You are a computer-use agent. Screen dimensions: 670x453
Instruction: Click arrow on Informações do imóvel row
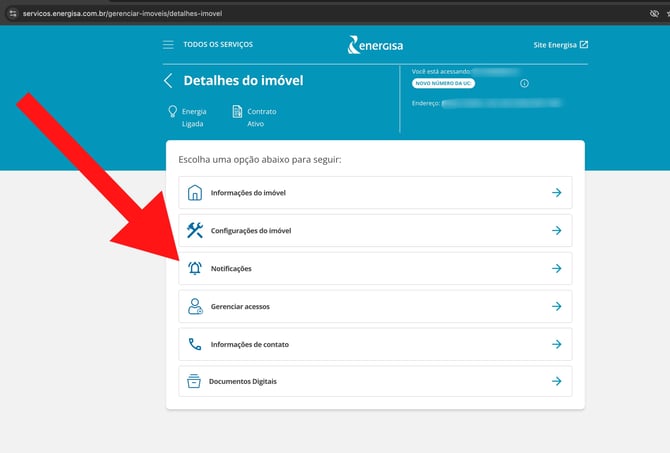pyautogui.click(x=556, y=193)
